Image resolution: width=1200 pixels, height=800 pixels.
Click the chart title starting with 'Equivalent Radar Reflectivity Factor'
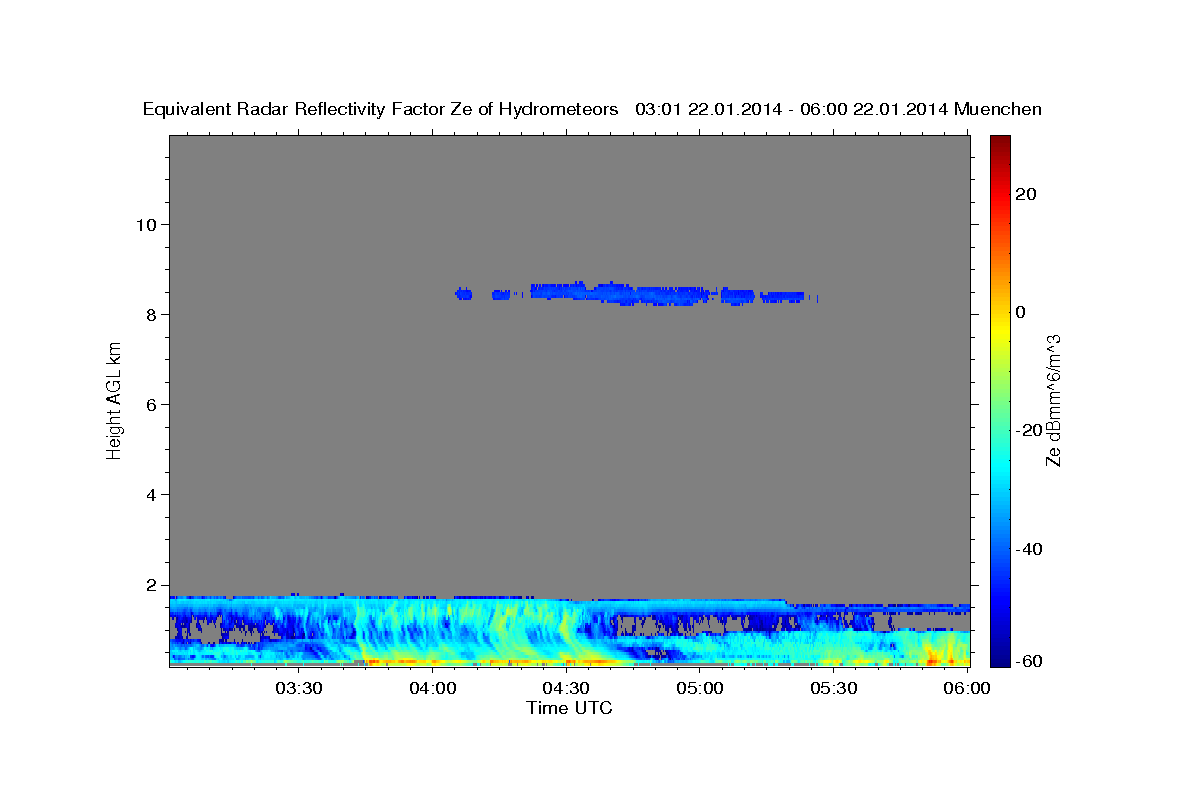pos(592,109)
